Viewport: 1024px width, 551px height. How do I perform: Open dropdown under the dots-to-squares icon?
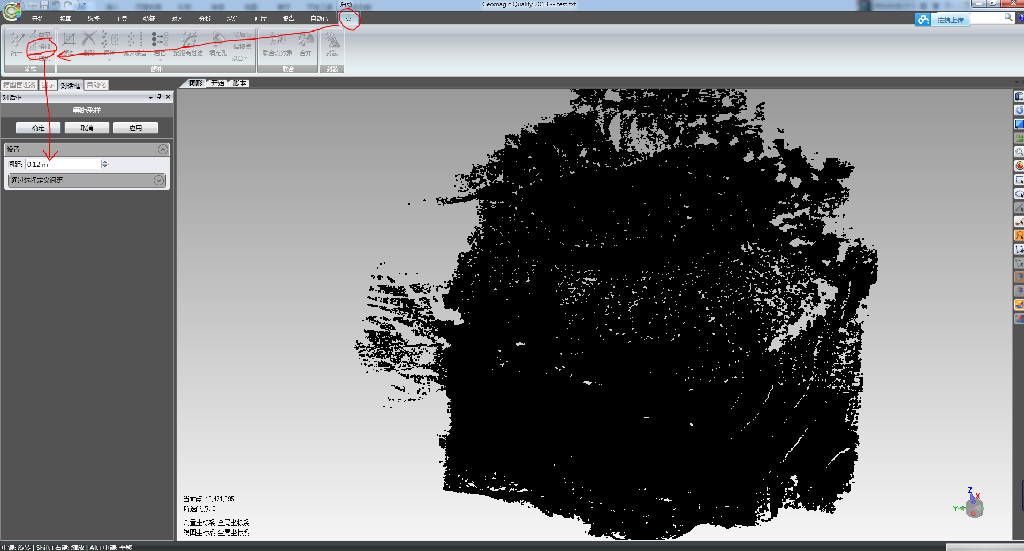159,59
